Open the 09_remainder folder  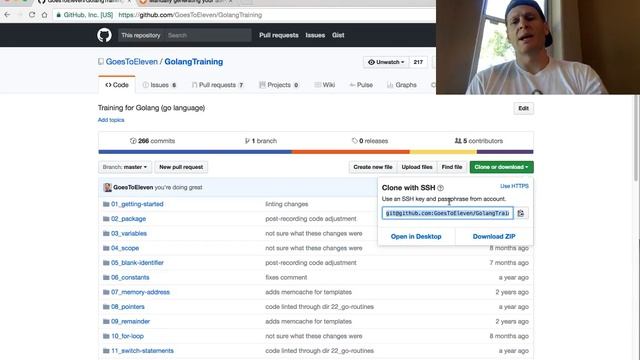tap(130, 322)
